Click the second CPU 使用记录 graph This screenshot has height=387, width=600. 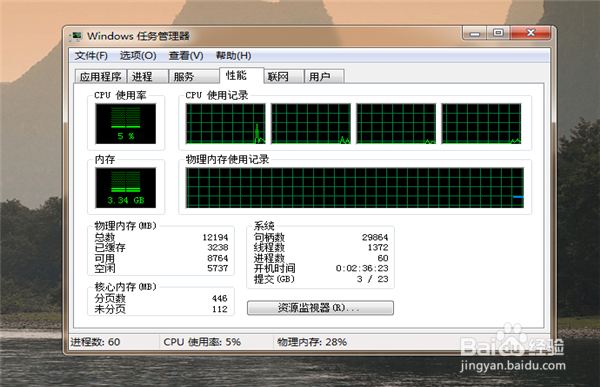(311, 124)
